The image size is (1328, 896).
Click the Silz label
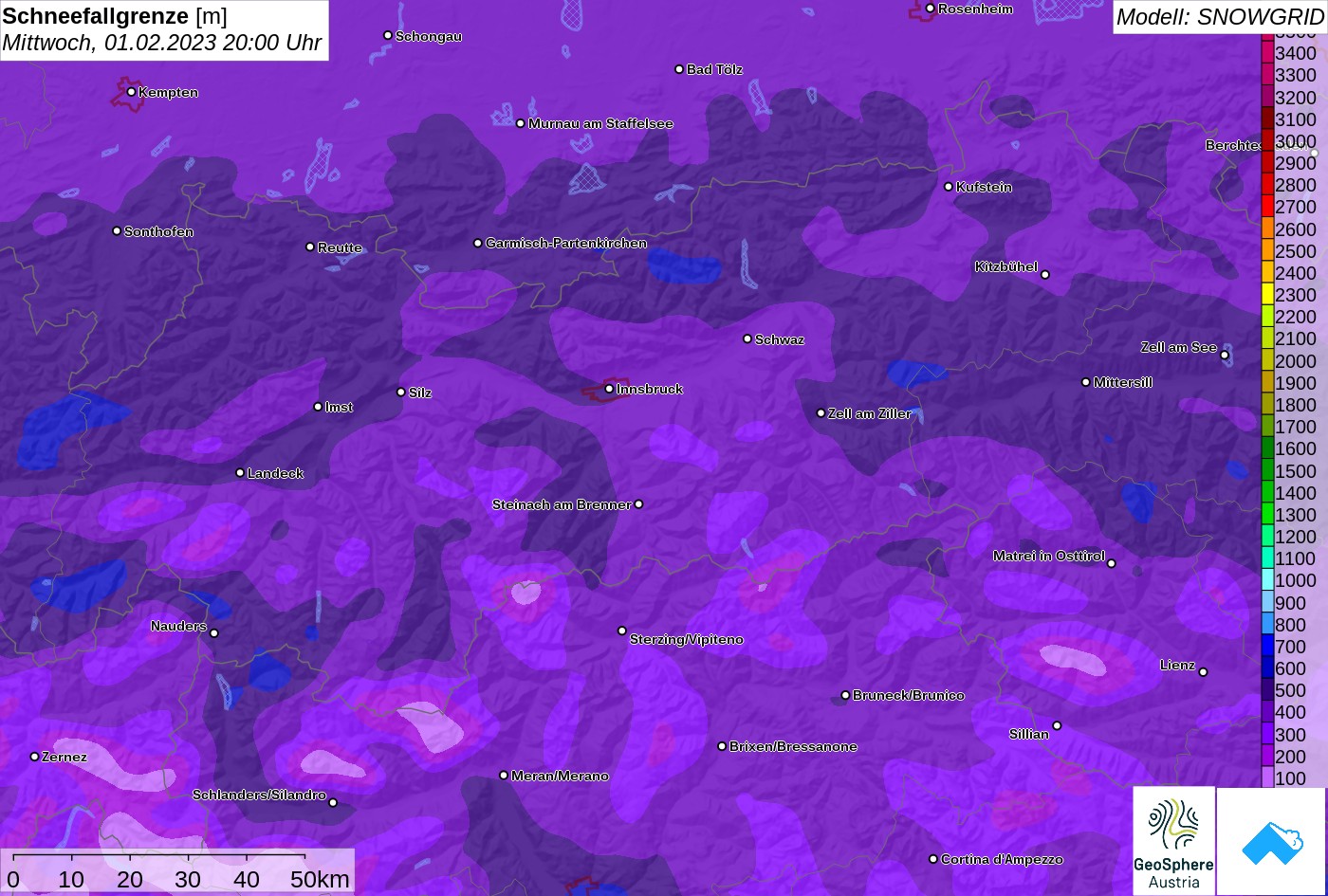coord(420,393)
